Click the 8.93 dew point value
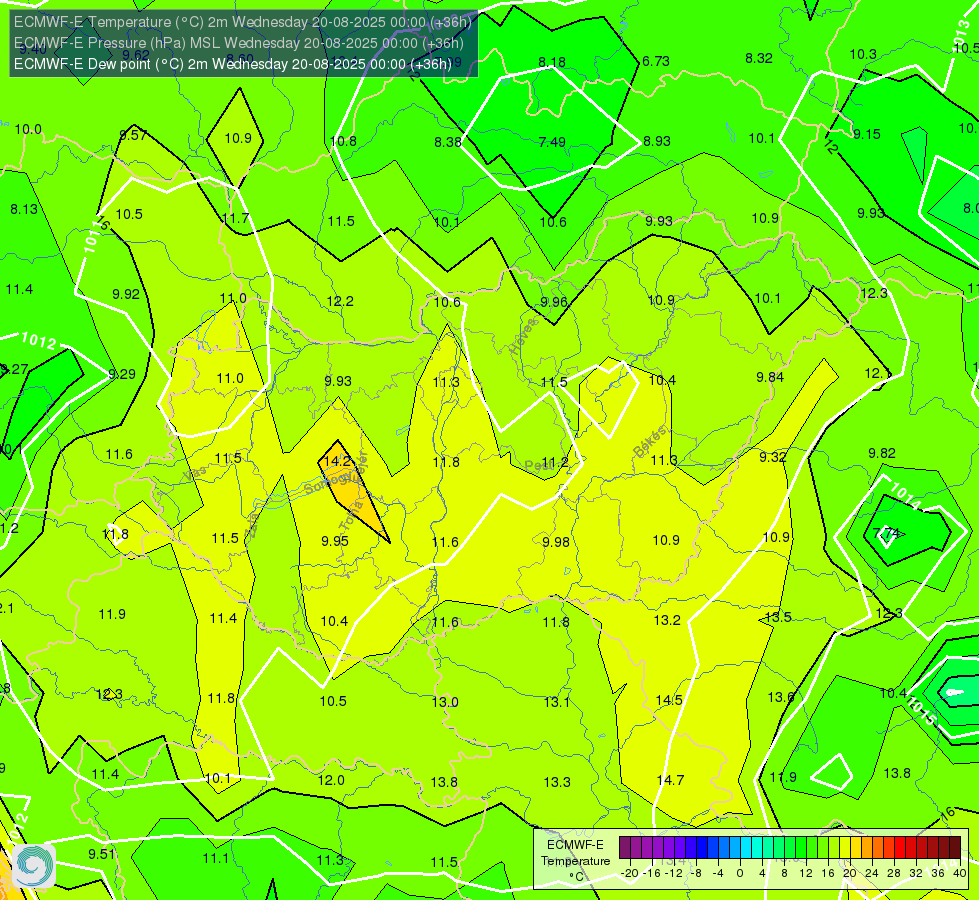 657,141
